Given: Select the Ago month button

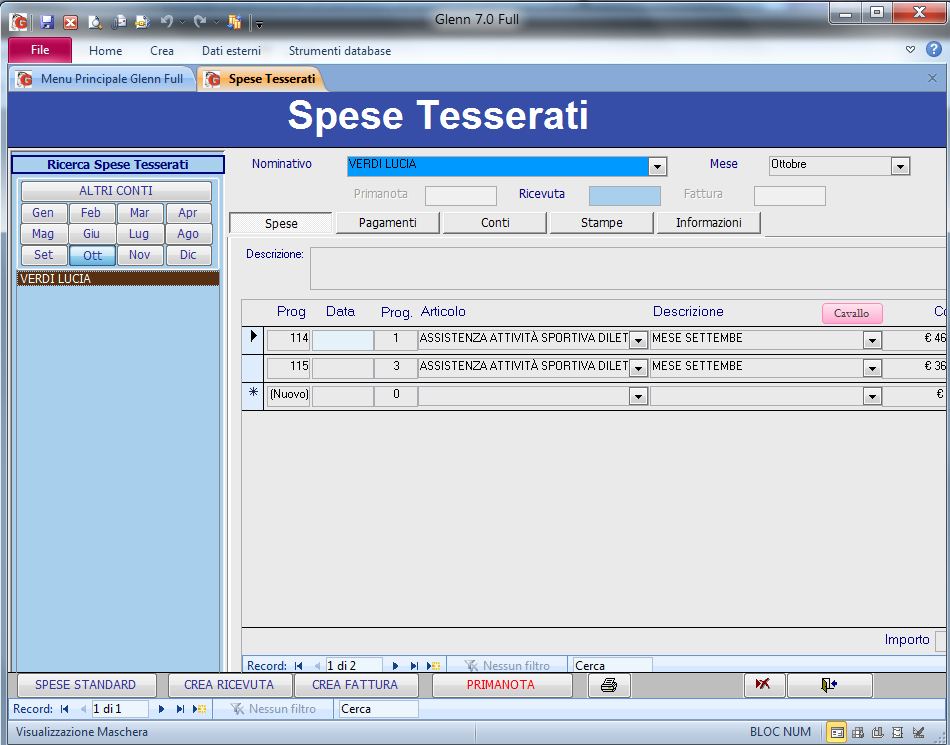Looking at the screenshot, I should (x=188, y=234).
